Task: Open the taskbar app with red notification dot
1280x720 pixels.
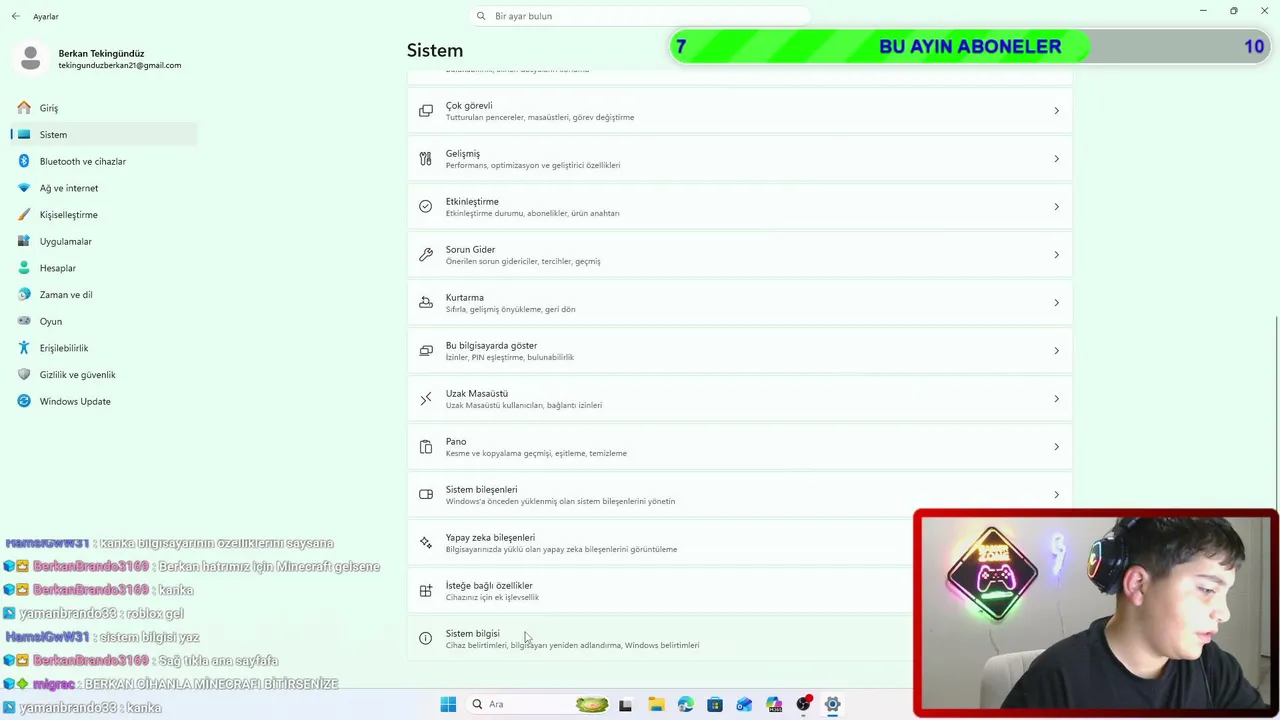Action: tap(803, 704)
